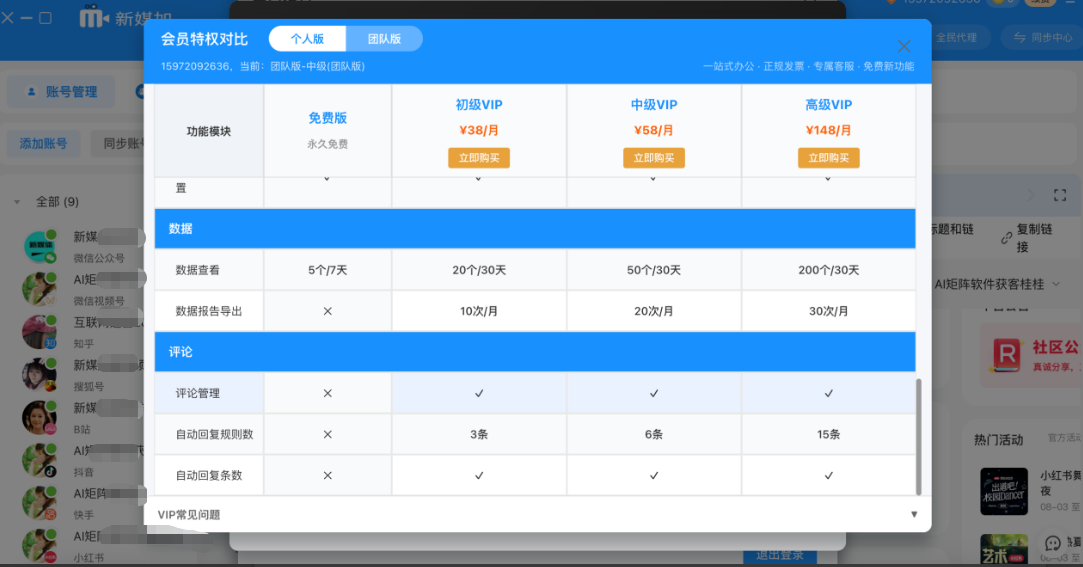Click the 20次/月 cell
The width and height of the screenshot is (1083, 567).
tap(653, 311)
